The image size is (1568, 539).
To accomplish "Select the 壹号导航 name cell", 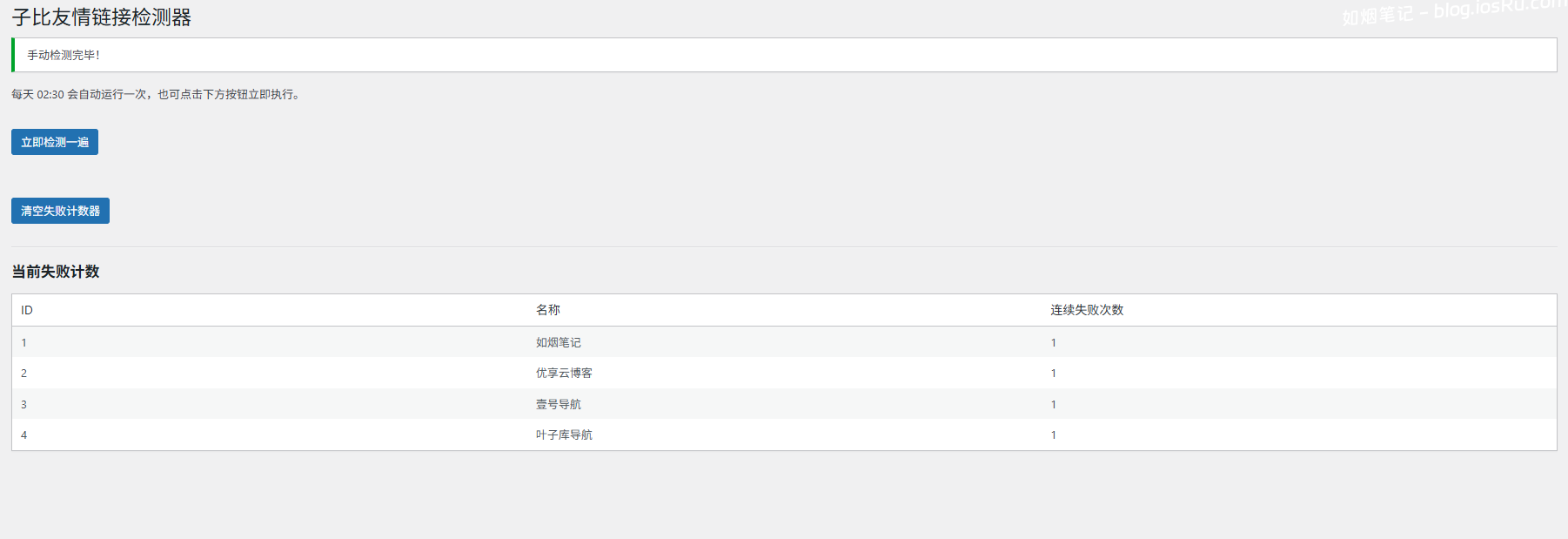I will point(559,404).
